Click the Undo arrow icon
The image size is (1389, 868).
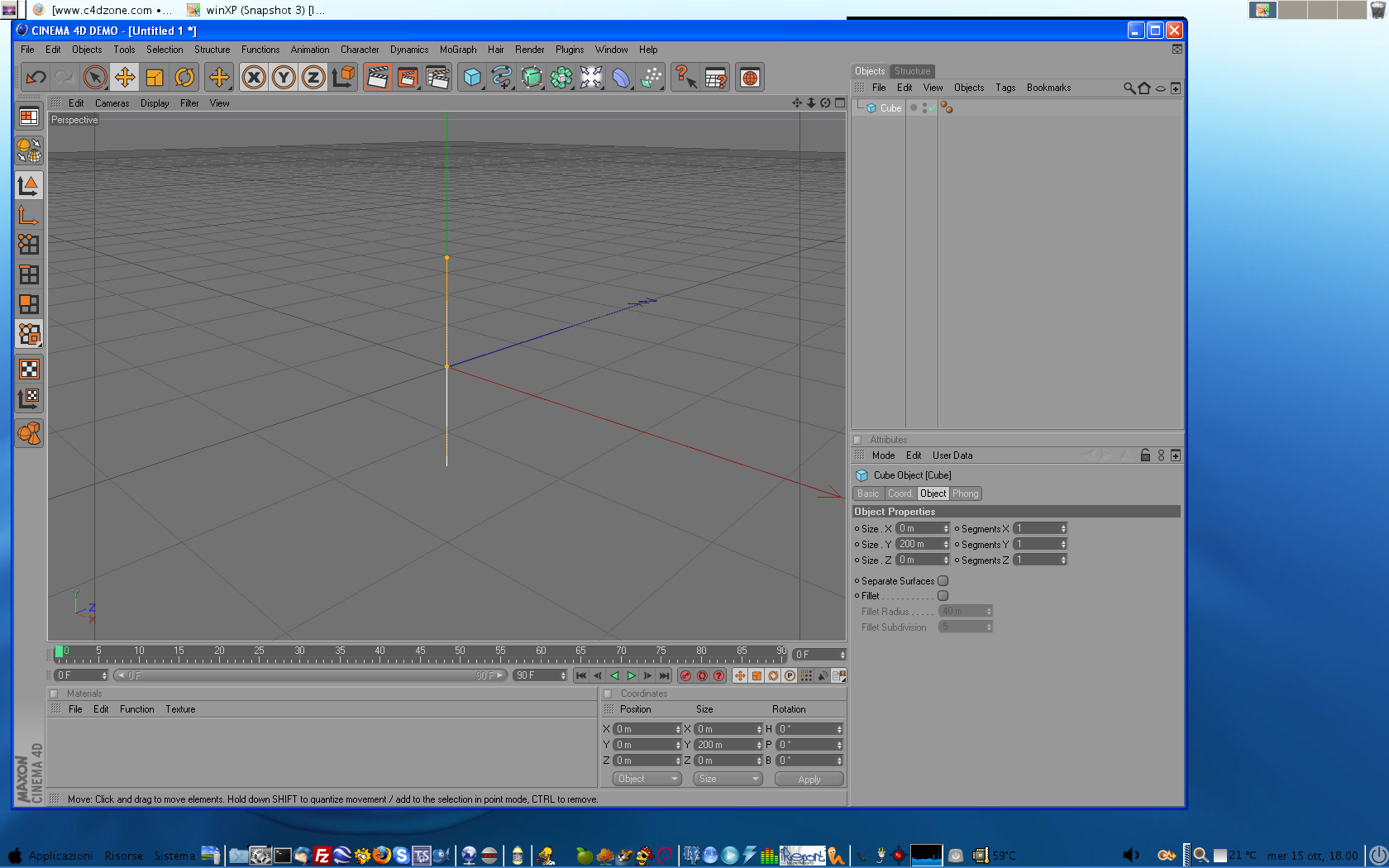(x=36, y=78)
